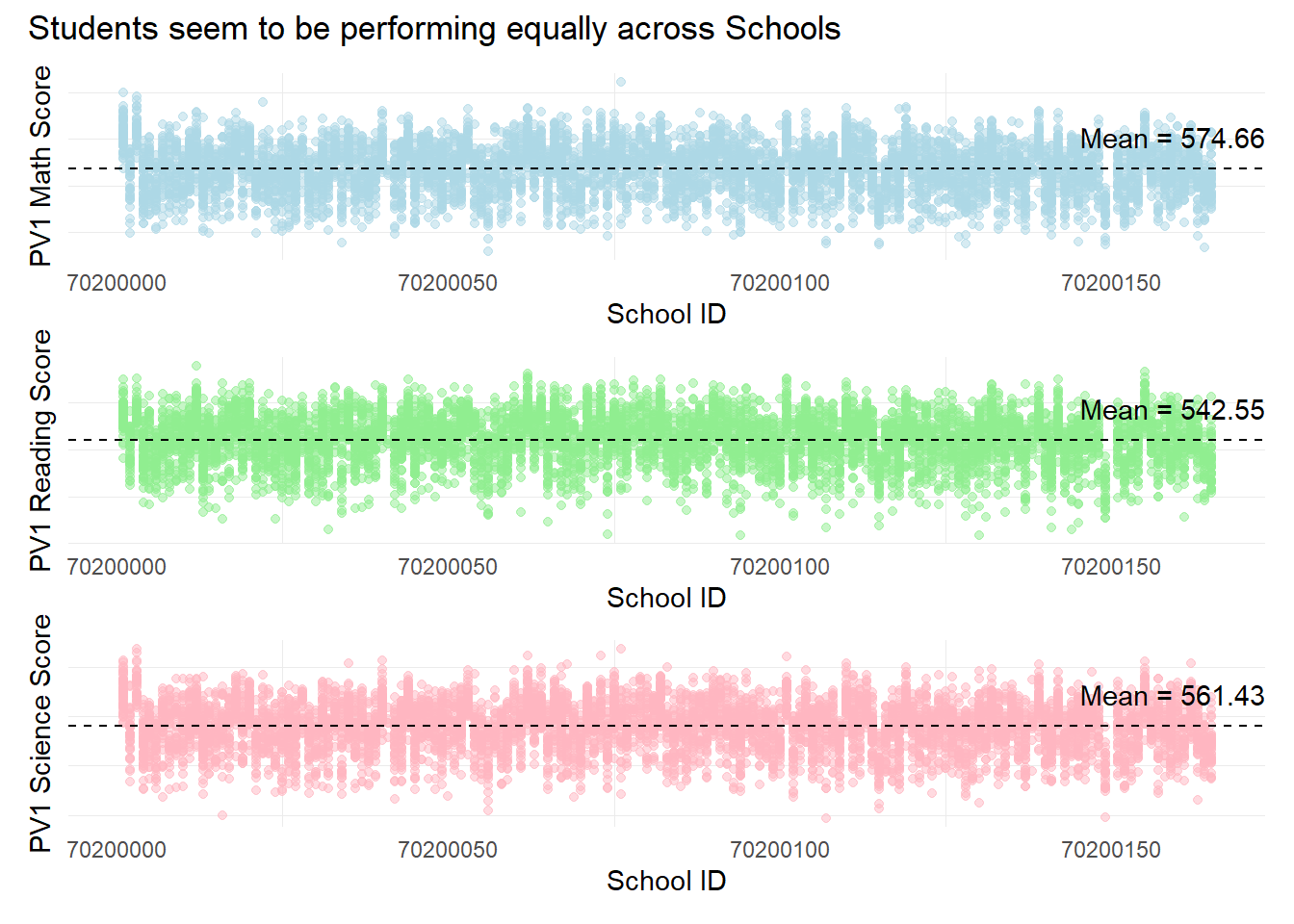Click the 70200150 tick under the Math plot
Viewport: 1294px width, 924px height.
point(1111,284)
